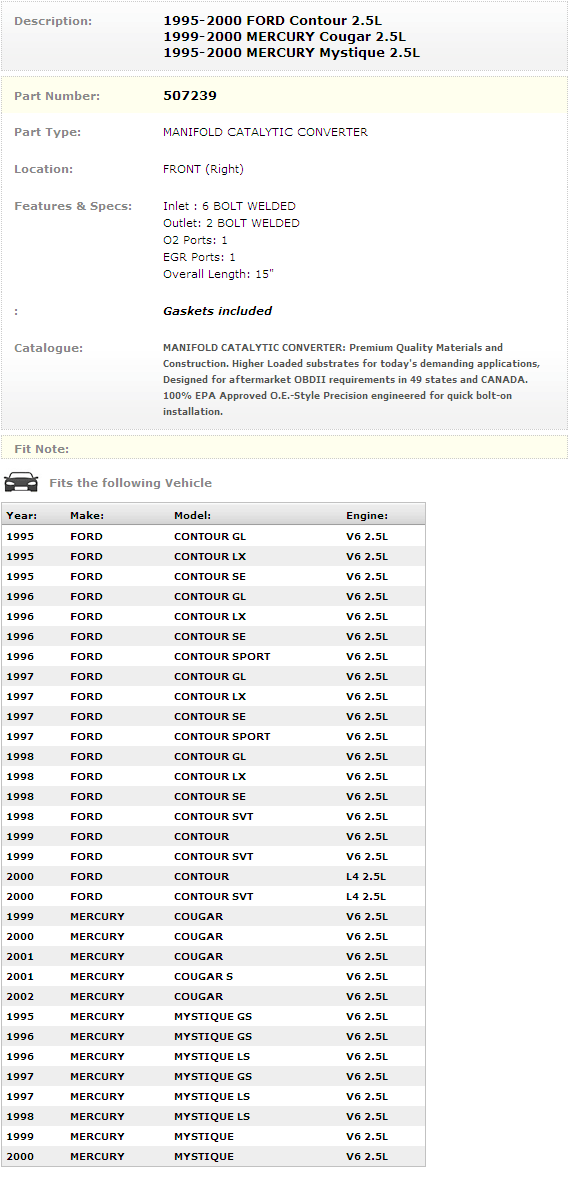
Task: Select the part number 507239
Action: [189, 96]
